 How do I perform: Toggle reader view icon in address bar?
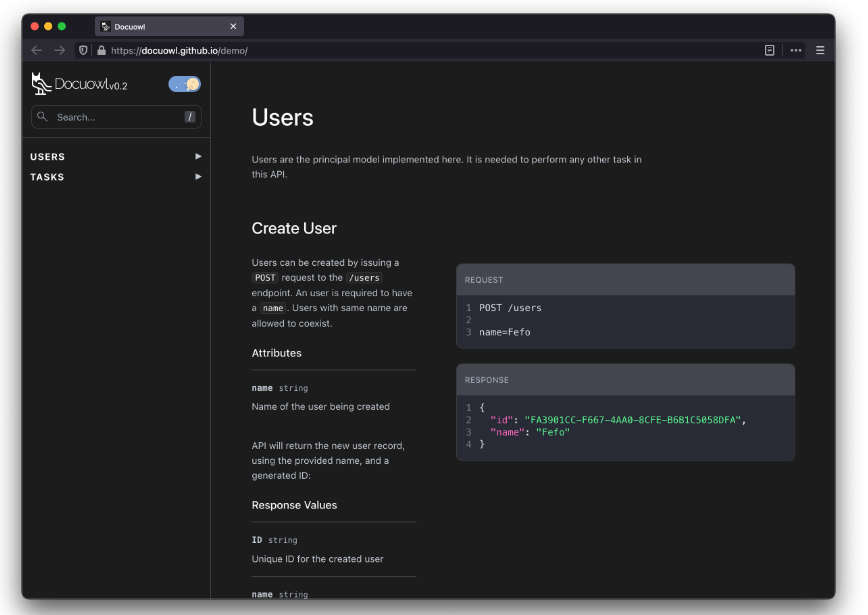tap(769, 50)
